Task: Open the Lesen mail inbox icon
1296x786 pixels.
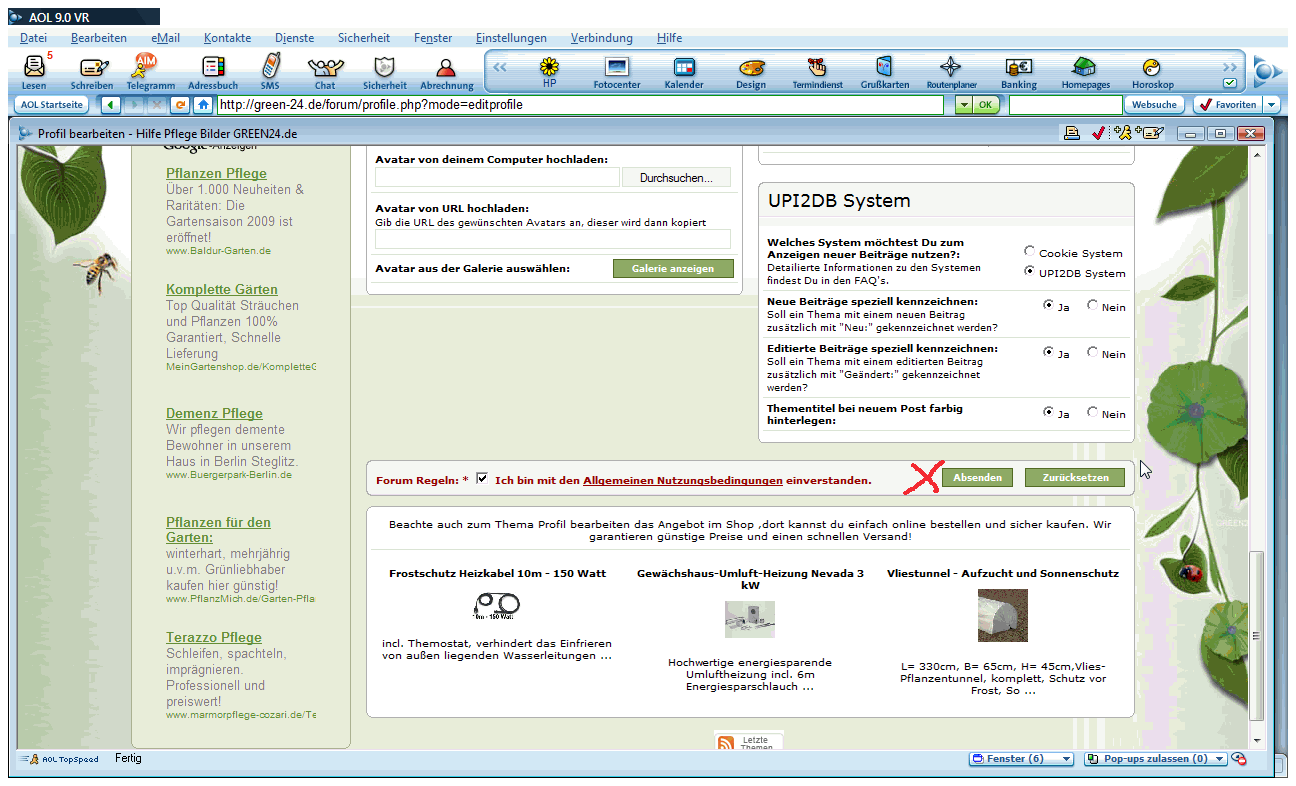Action: click(x=34, y=69)
